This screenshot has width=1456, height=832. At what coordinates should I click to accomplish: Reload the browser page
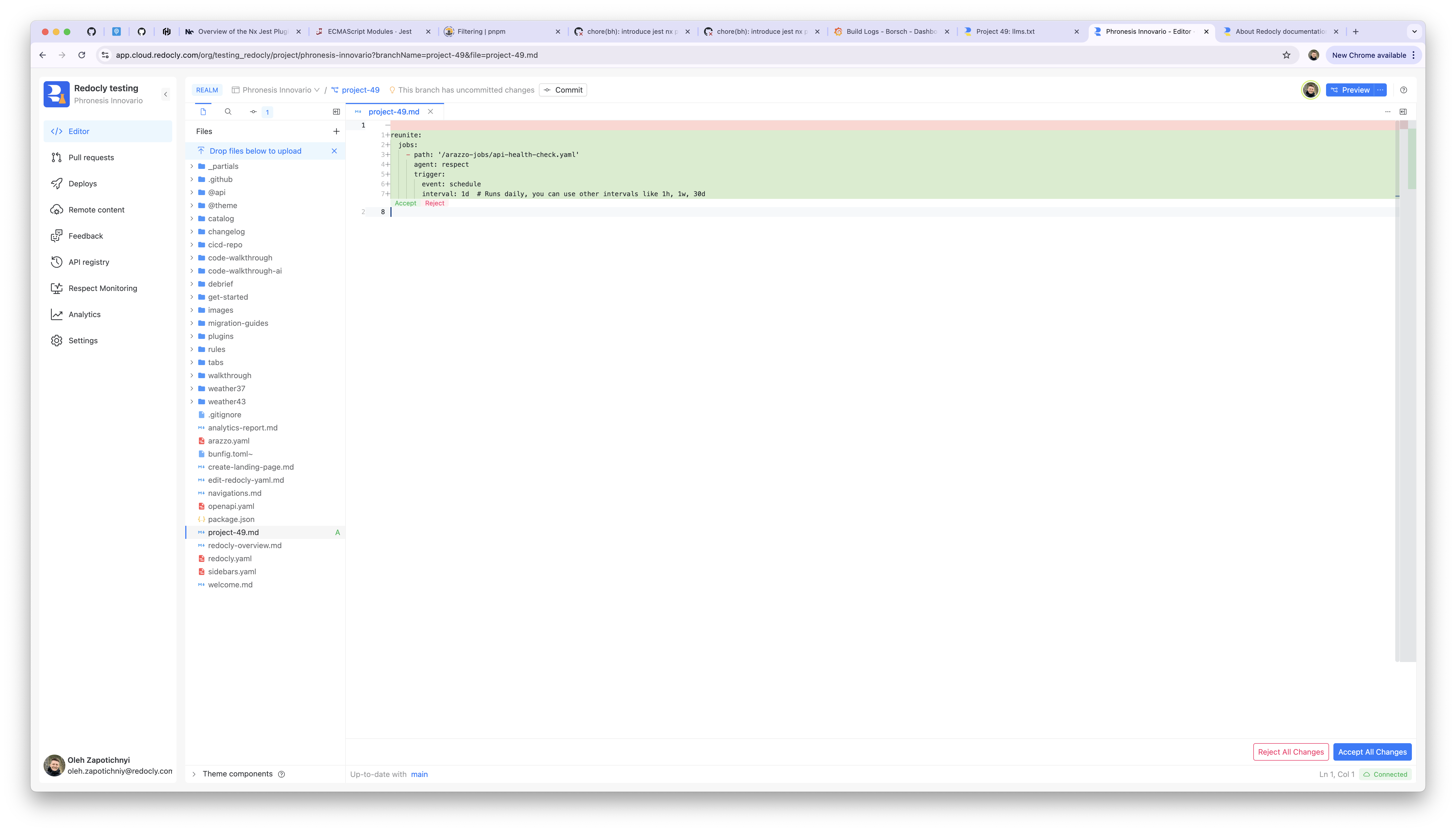pyautogui.click(x=82, y=55)
